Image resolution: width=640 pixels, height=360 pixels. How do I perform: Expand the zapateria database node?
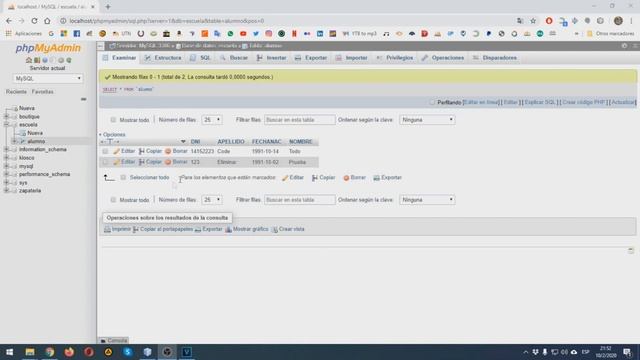click(6, 191)
